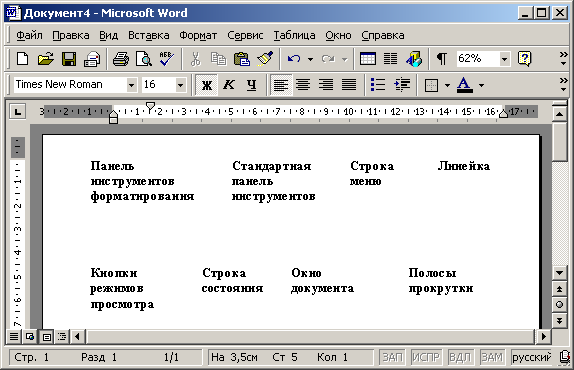Viewport: 574px width, 370px height.
Task: Open the Таблица menu
Action: pos(294,35)
